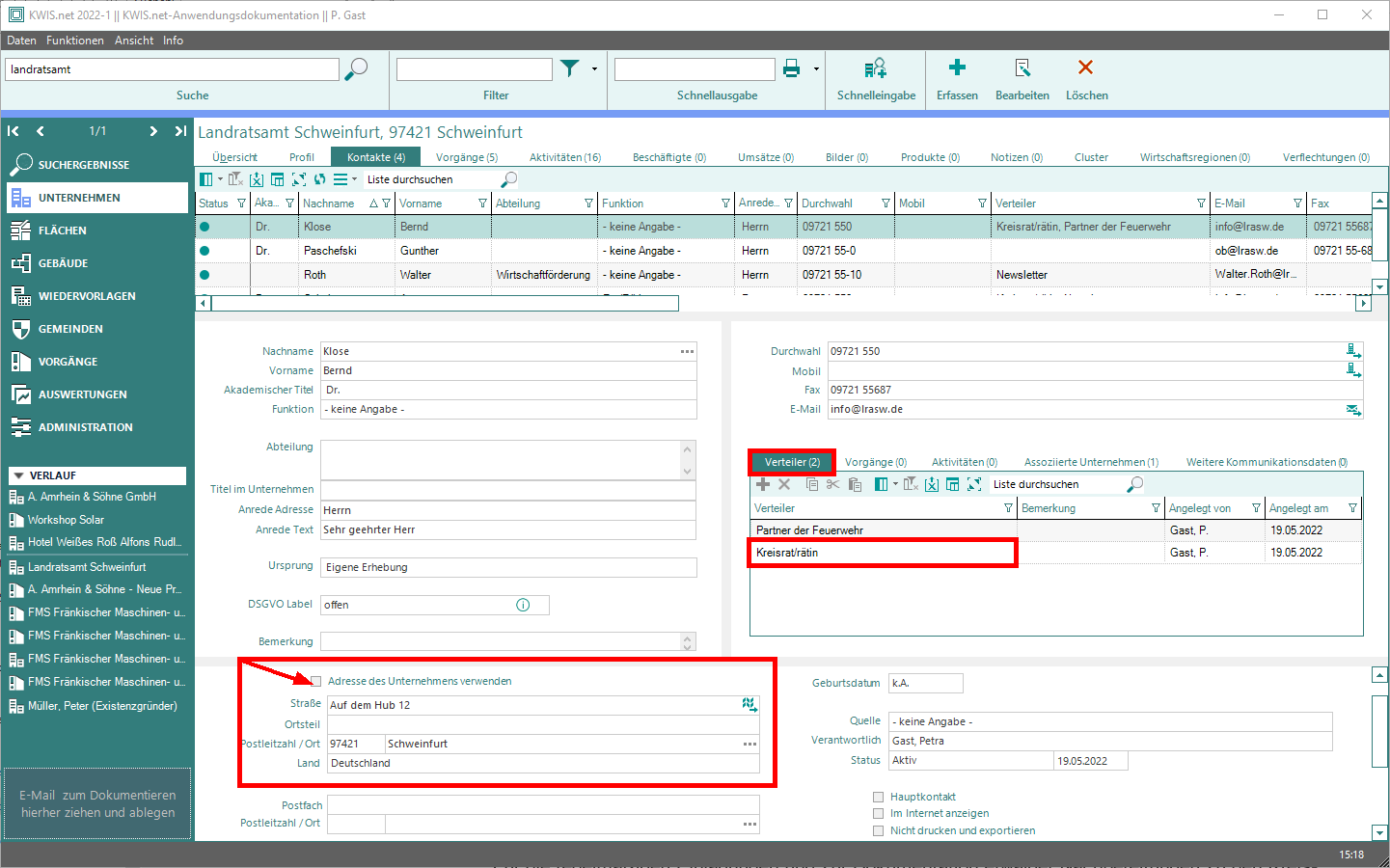
Task: Export contacts list to Excel icon
Action: [x=257, y=179]
